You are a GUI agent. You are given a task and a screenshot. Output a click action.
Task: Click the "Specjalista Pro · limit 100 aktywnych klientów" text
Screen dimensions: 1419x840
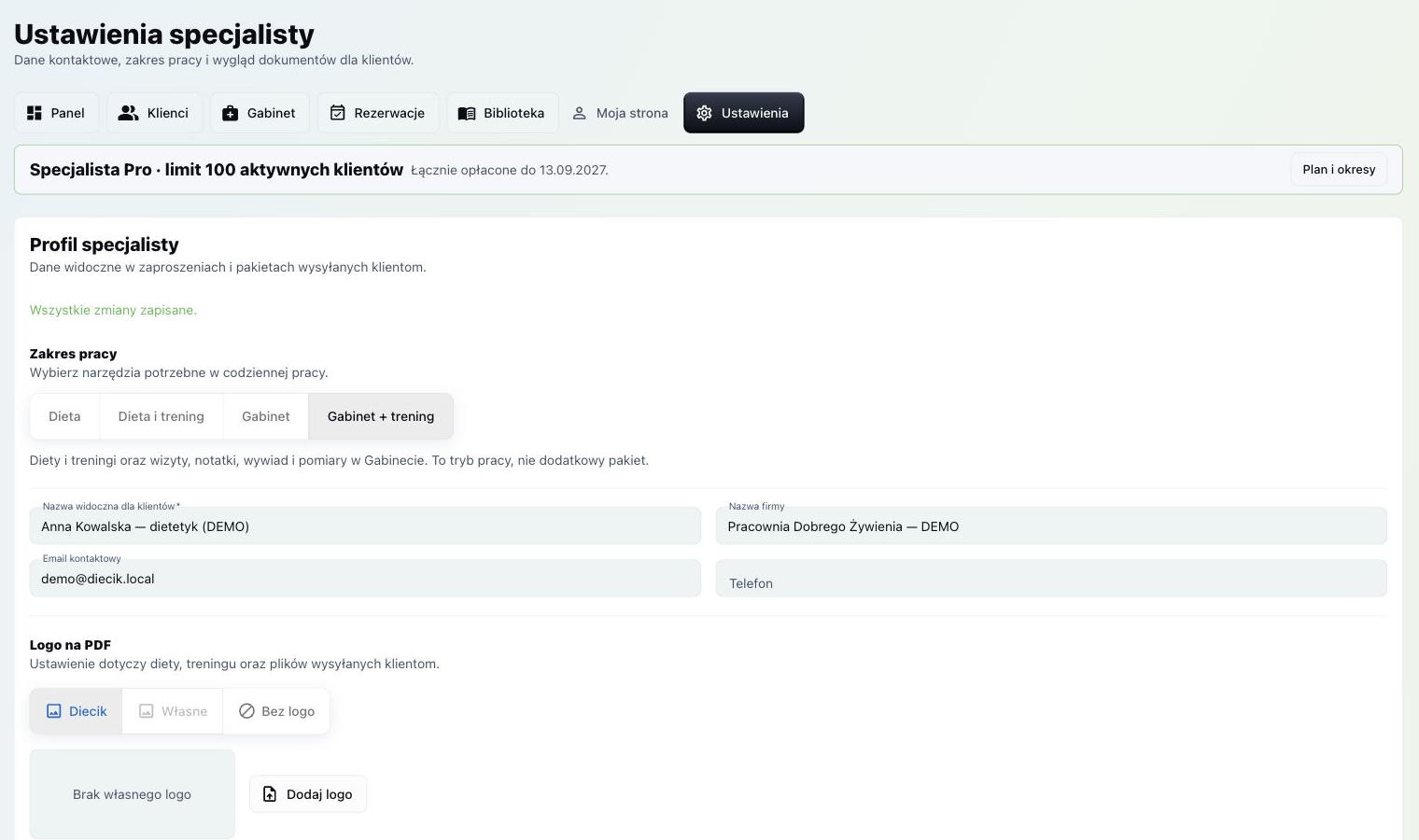point(217,170)
